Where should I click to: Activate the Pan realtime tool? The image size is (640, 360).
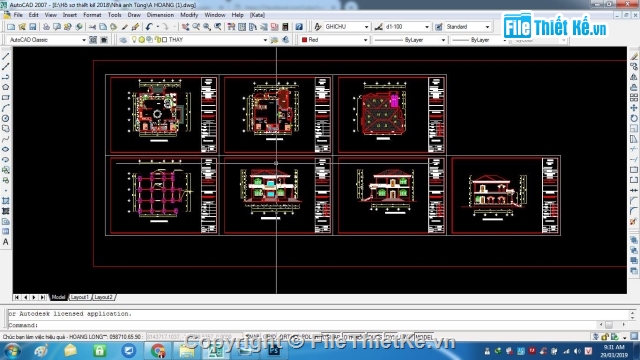[186, 27]
